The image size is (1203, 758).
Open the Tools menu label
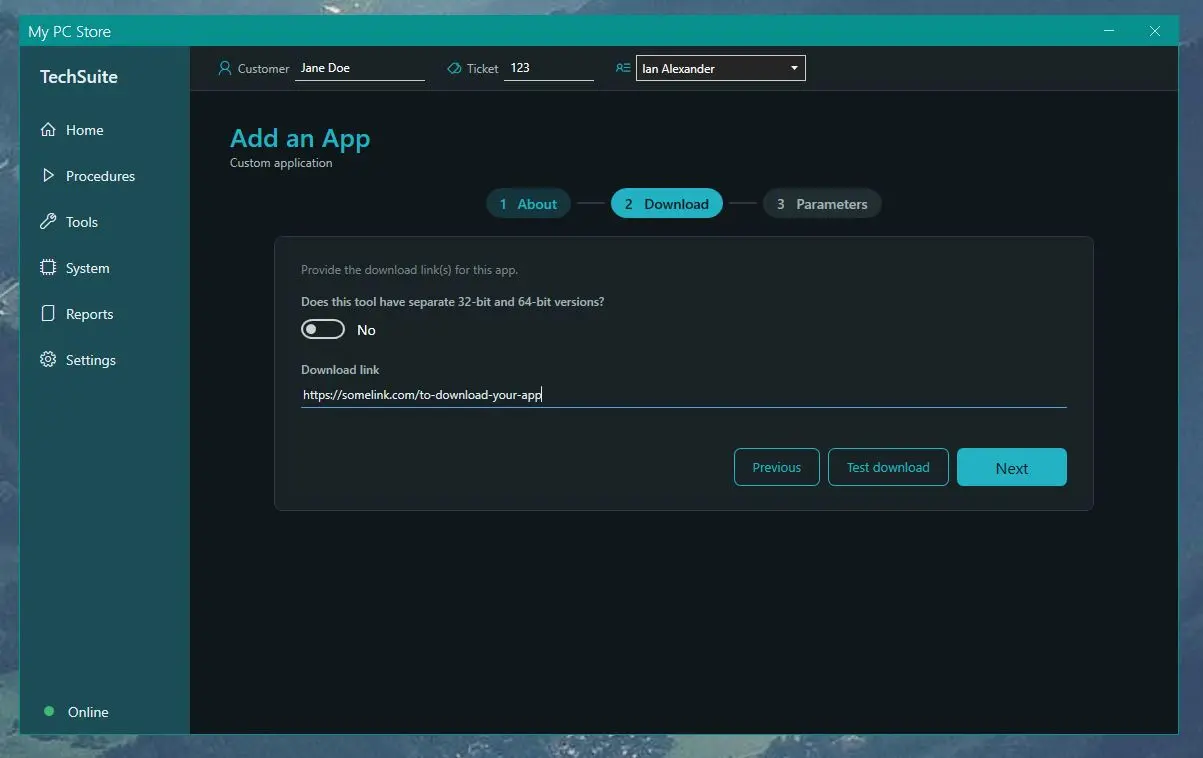(x=82, y=222)
